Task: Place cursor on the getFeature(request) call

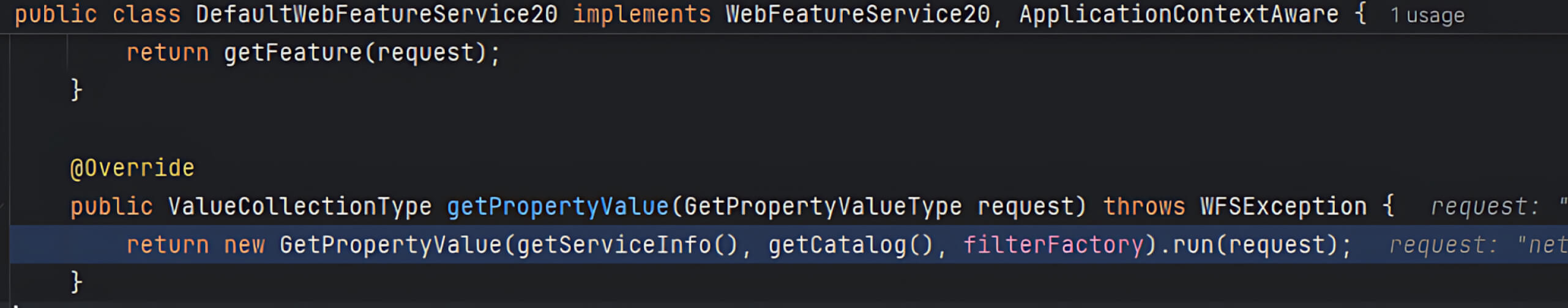Action: (293, 53)
